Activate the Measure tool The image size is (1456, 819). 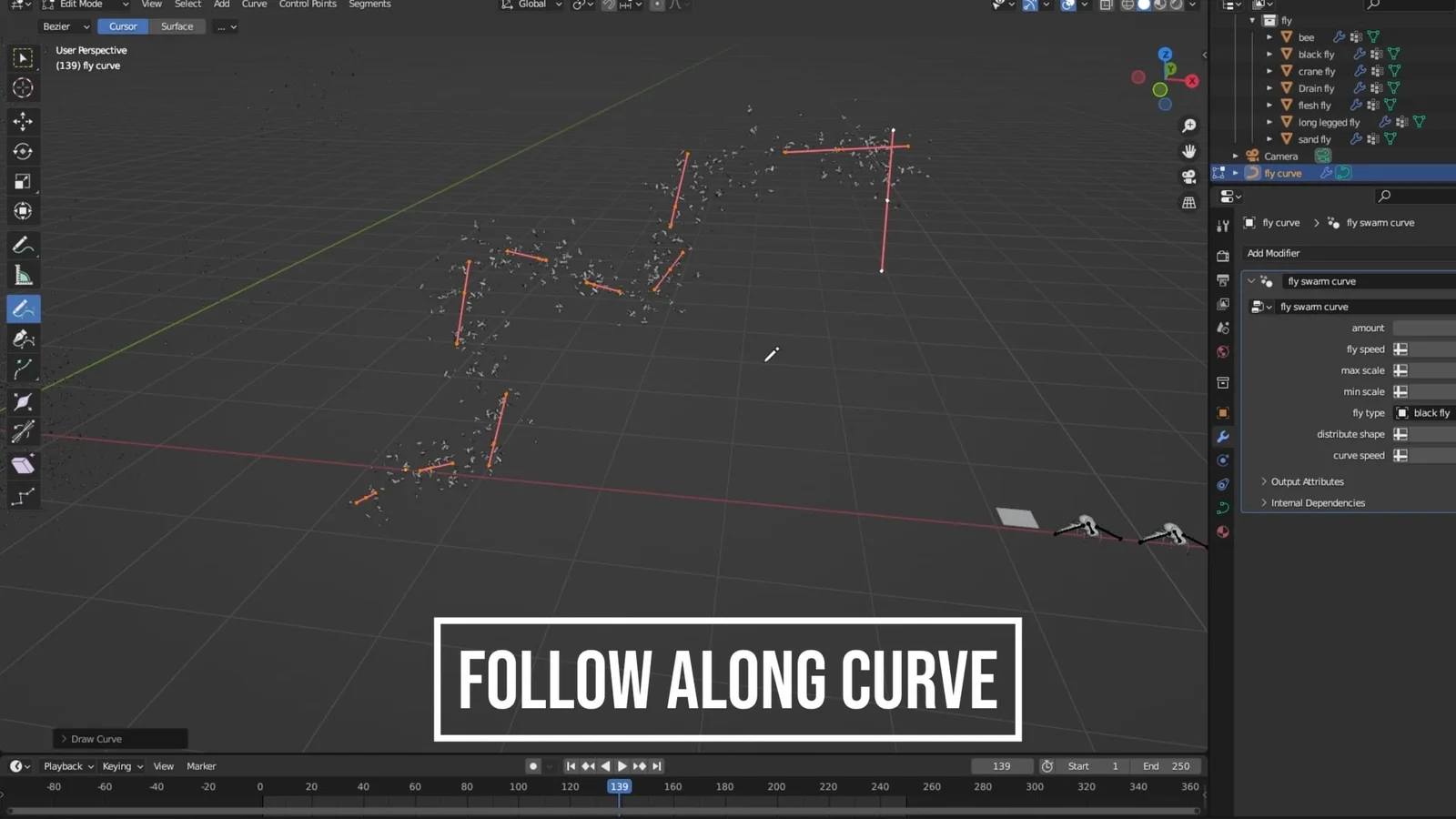tap(23, 276)
